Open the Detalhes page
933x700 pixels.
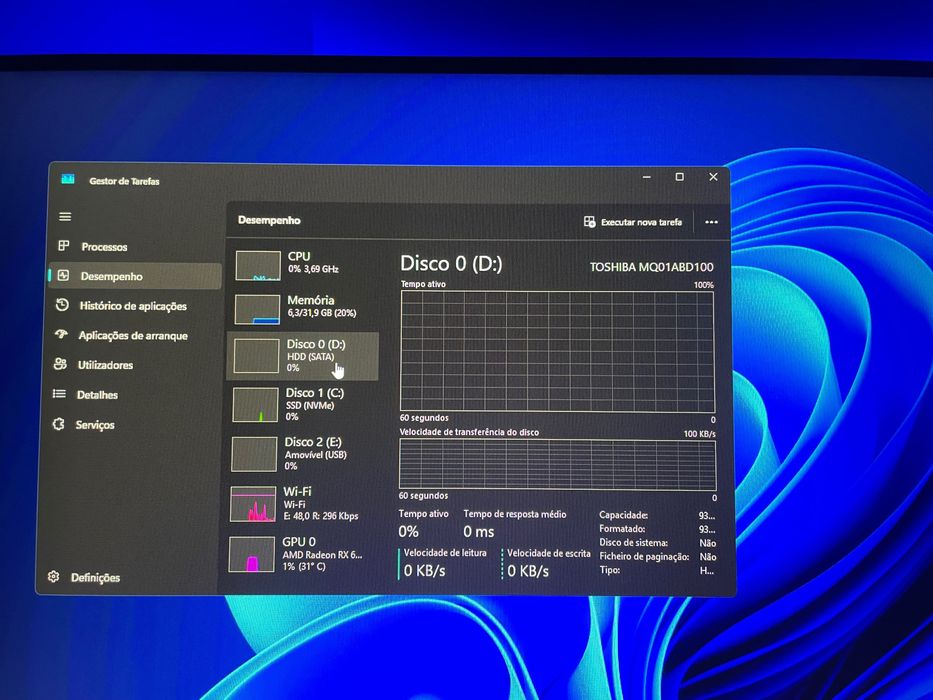point(130,394)
